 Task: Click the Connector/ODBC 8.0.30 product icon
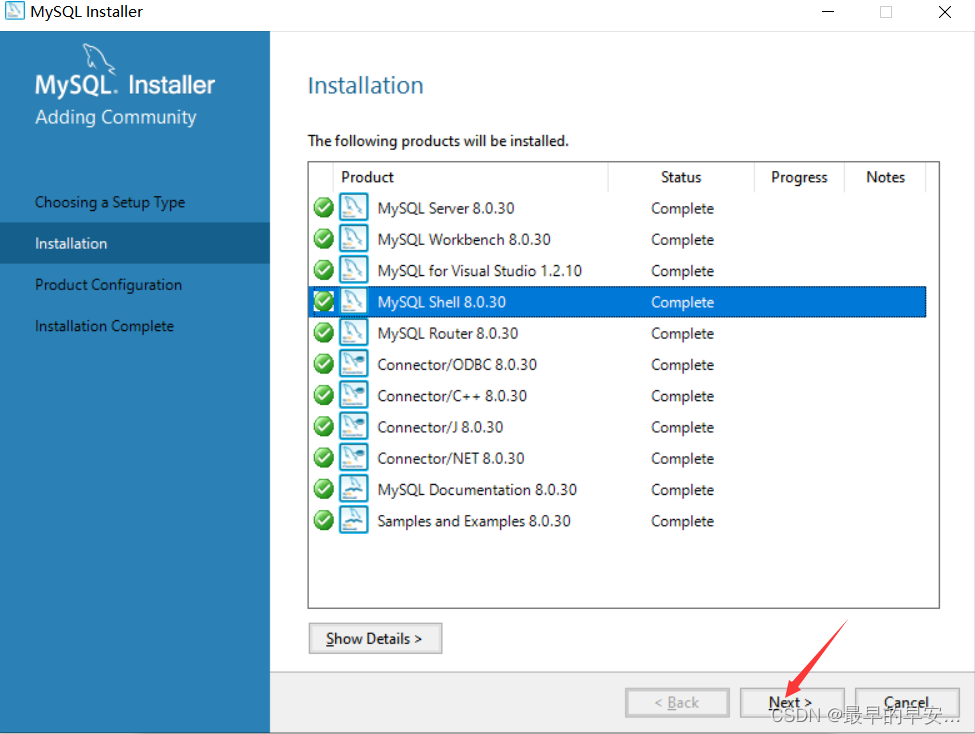pyautogui.click(x=353, y=364)
